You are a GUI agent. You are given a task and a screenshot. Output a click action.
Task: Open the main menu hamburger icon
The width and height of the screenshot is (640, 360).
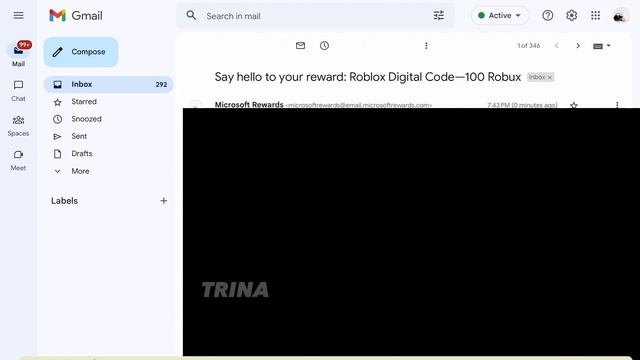click(18, 16)
